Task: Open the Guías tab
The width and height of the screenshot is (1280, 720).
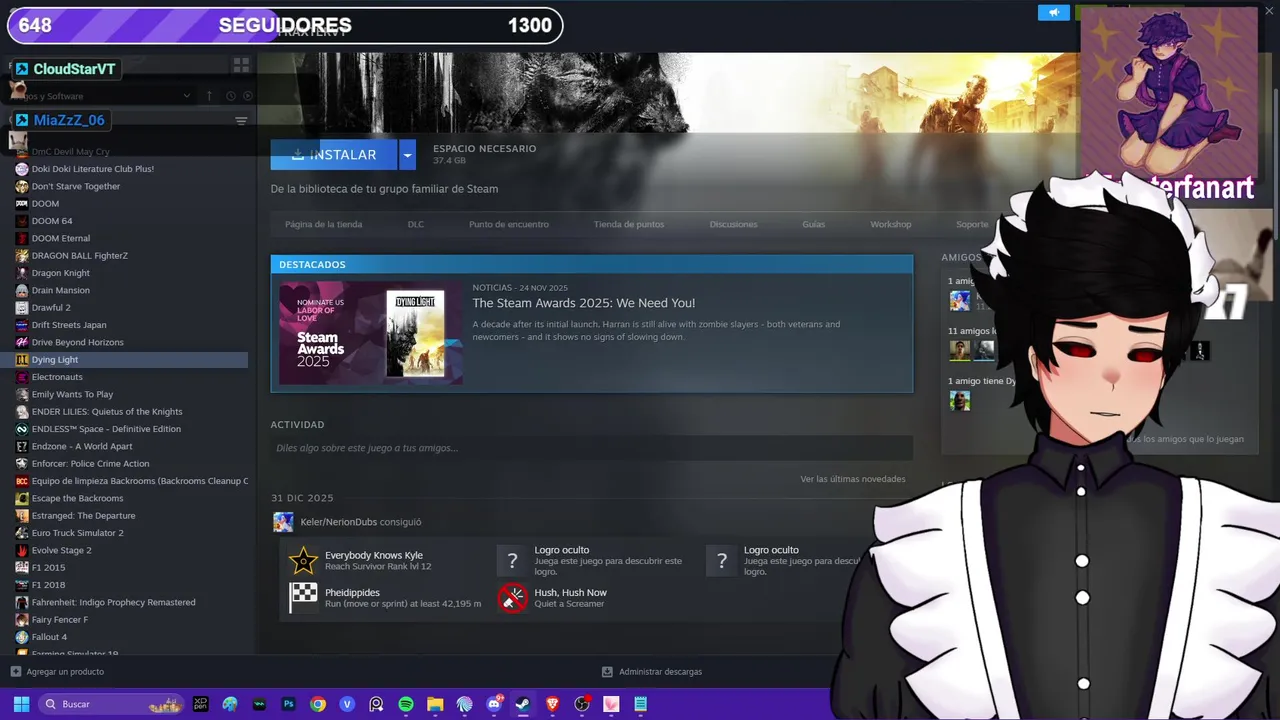Action: 814,224
